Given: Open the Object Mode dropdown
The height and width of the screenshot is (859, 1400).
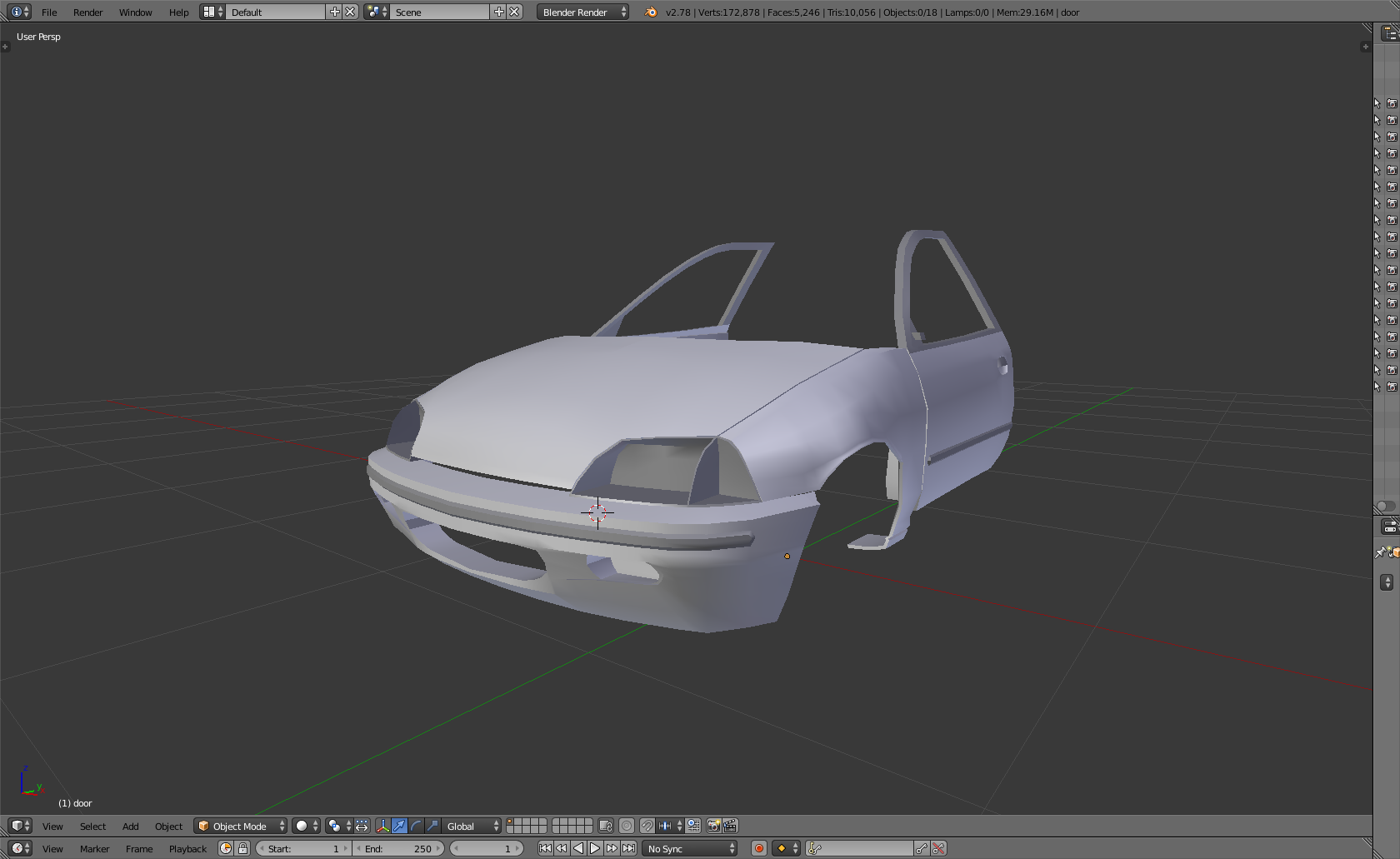Looking at the screenshot, I should 241,826.
